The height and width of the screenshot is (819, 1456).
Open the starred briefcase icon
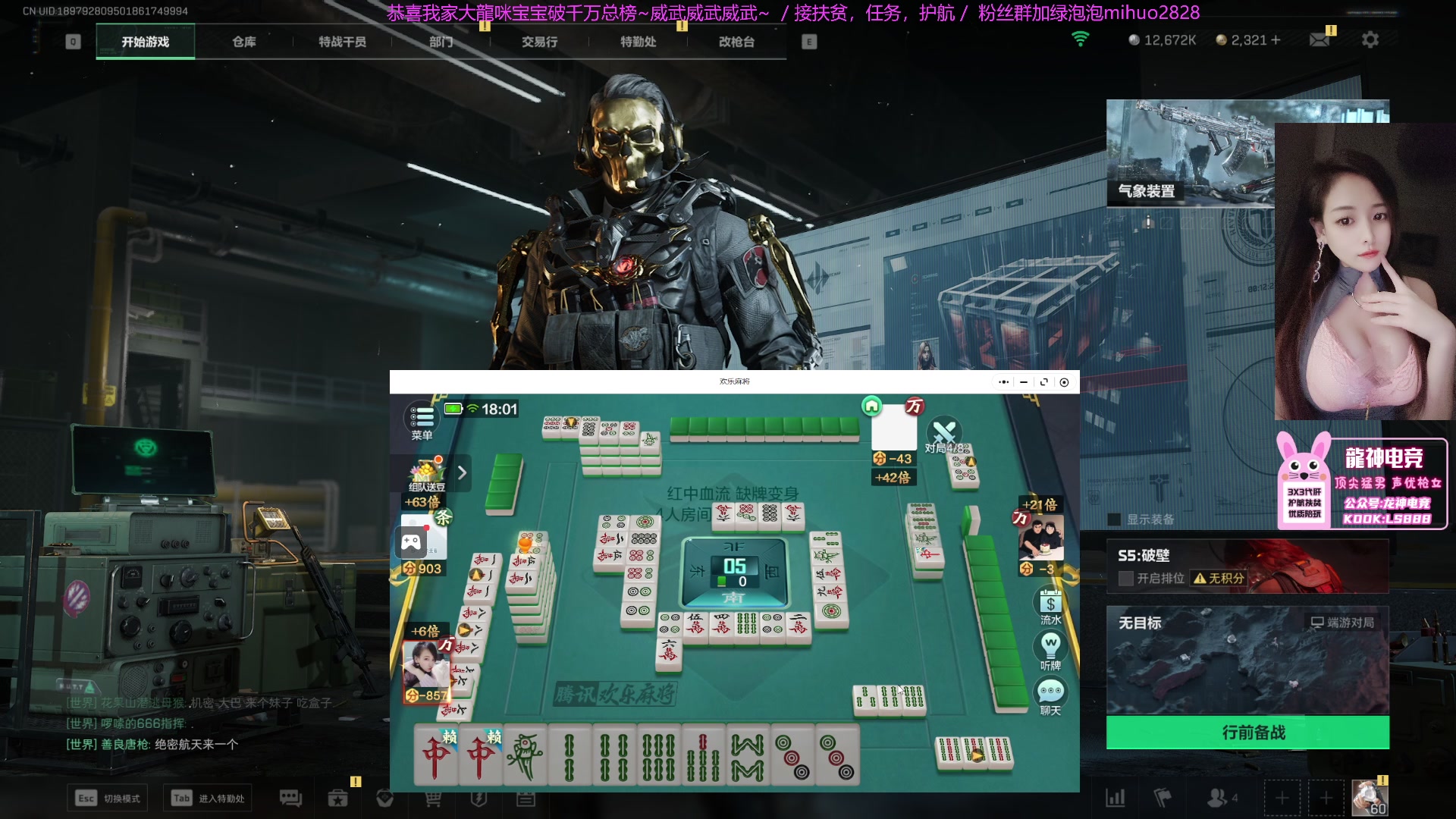[337, 798]
